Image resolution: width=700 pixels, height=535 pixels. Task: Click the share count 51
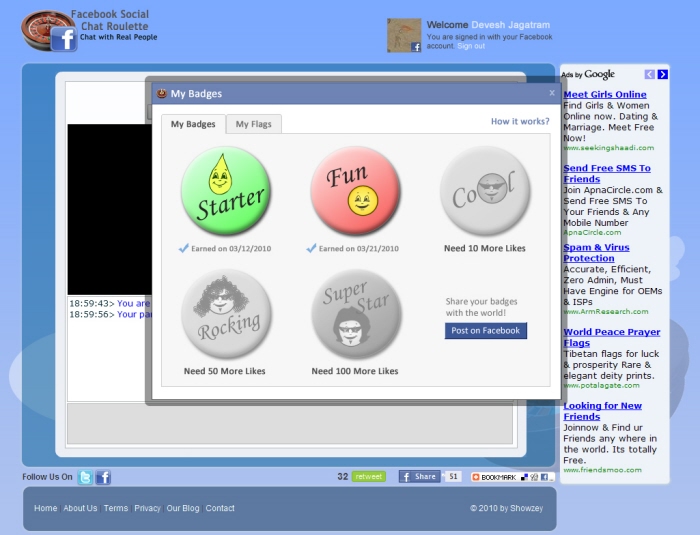[453, 476]
